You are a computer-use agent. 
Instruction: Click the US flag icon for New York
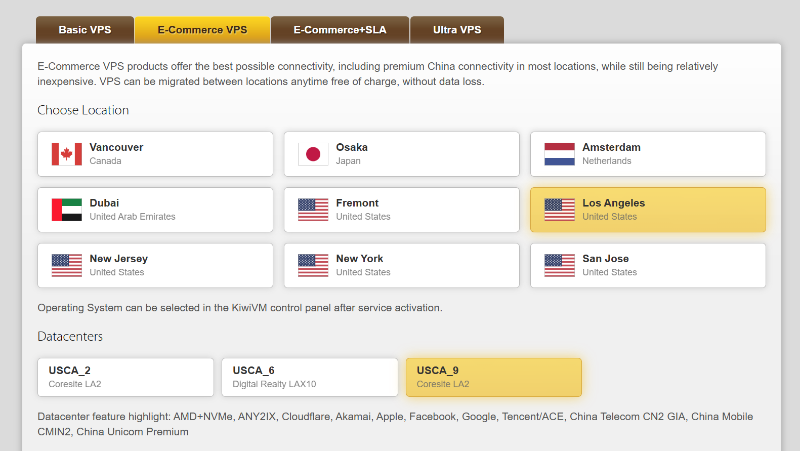tap(313, 265)
